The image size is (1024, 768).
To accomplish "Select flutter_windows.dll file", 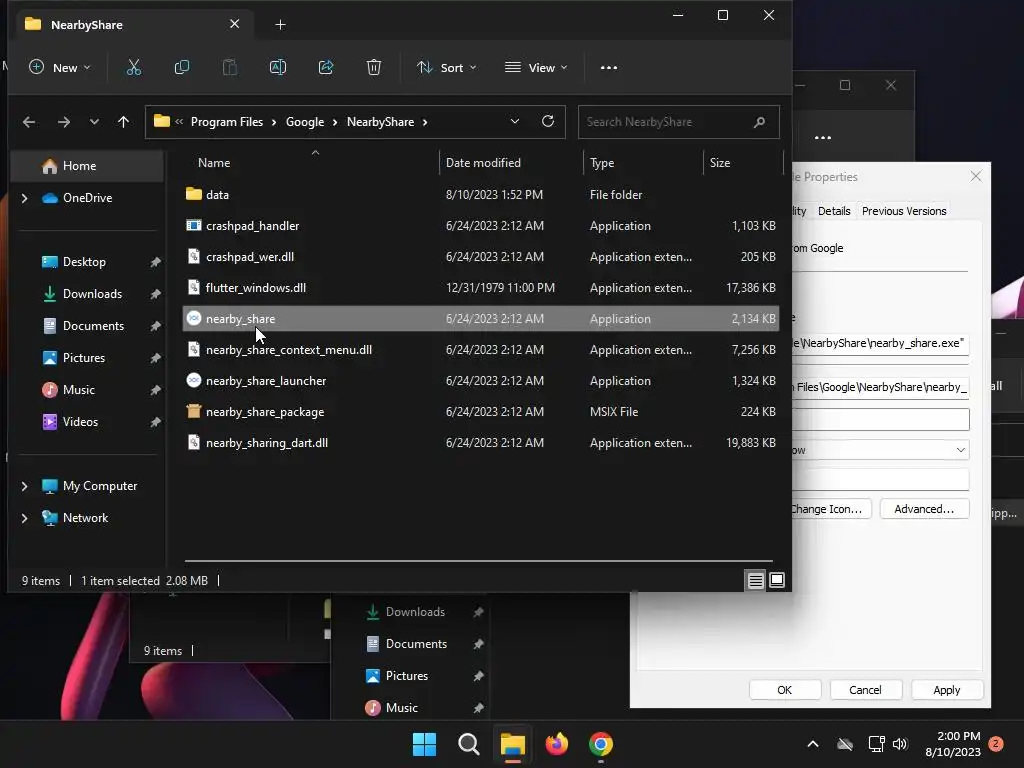I will click(481, 288).
